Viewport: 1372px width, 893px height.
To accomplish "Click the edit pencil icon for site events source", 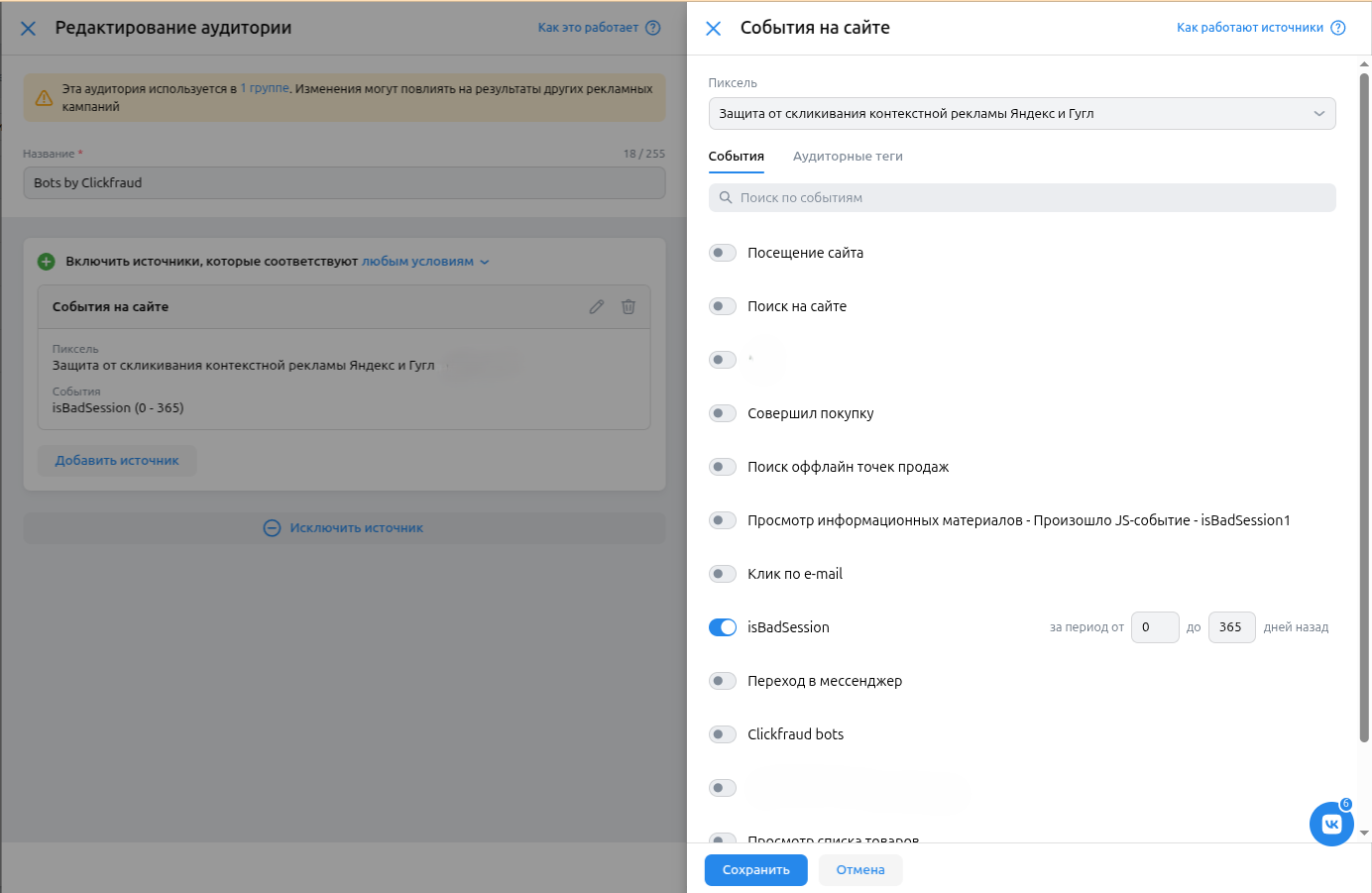I will coord(596,306).
